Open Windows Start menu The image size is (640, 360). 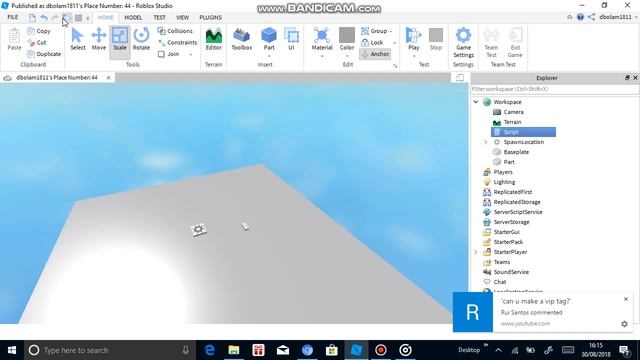point(12,350)
